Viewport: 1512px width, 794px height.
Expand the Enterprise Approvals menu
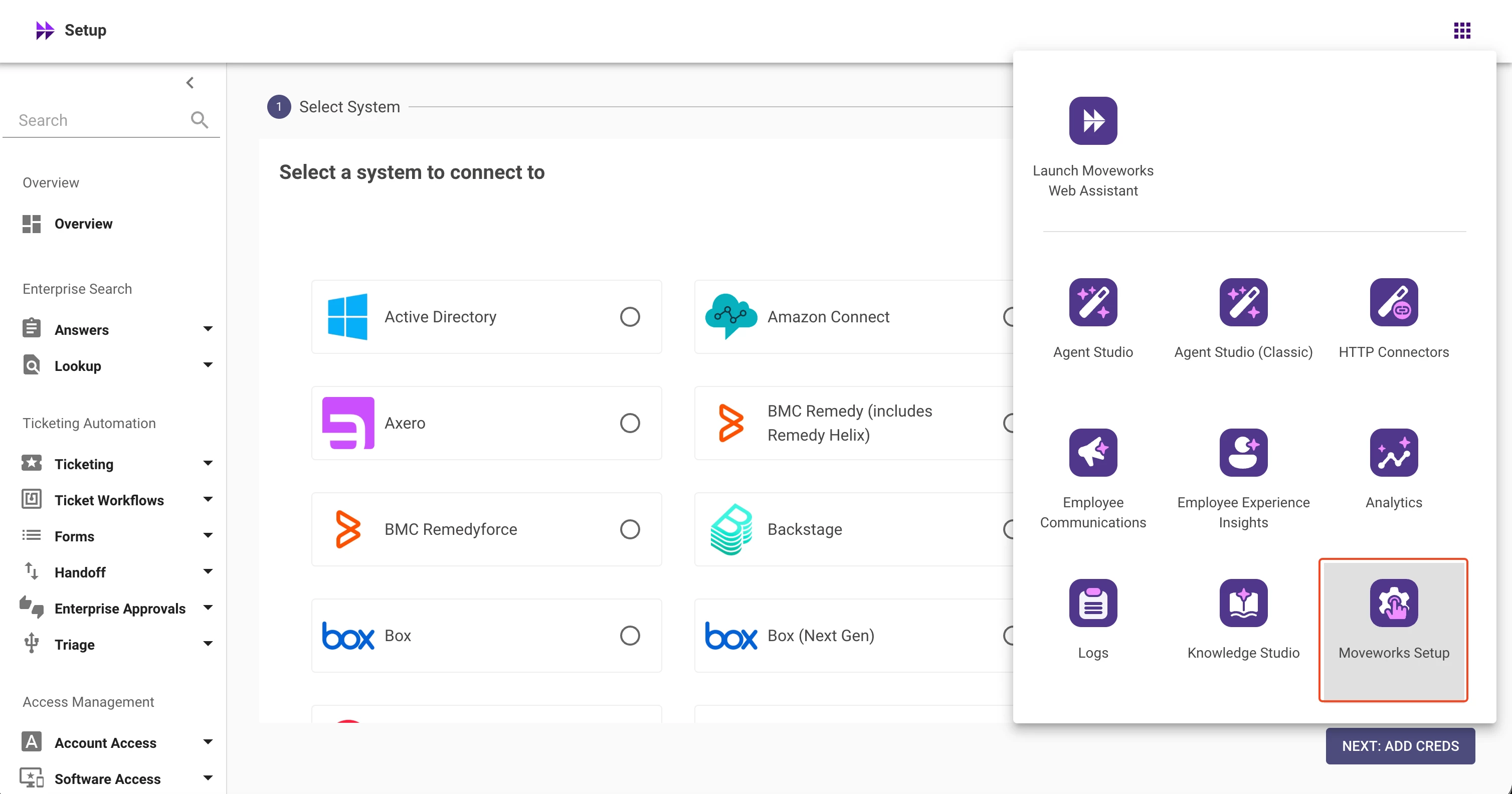pos(208,608)
